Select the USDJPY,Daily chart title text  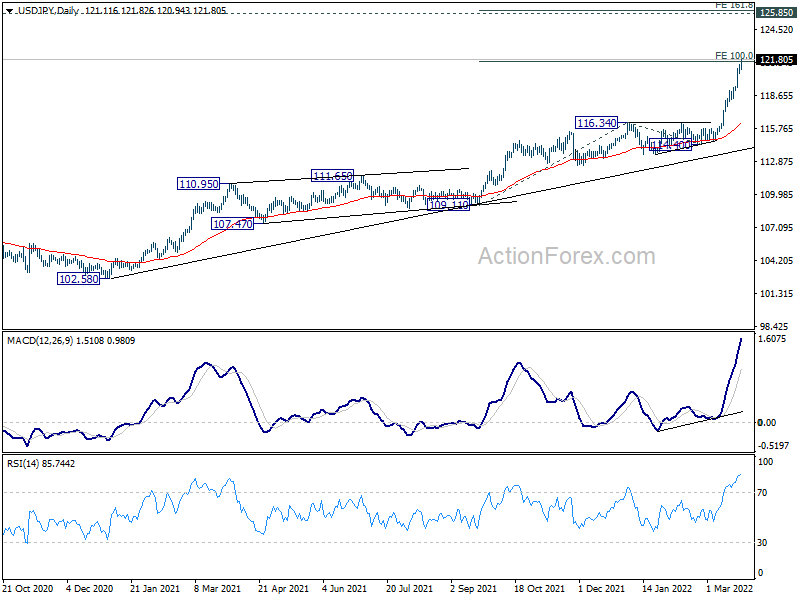point(48,11)
